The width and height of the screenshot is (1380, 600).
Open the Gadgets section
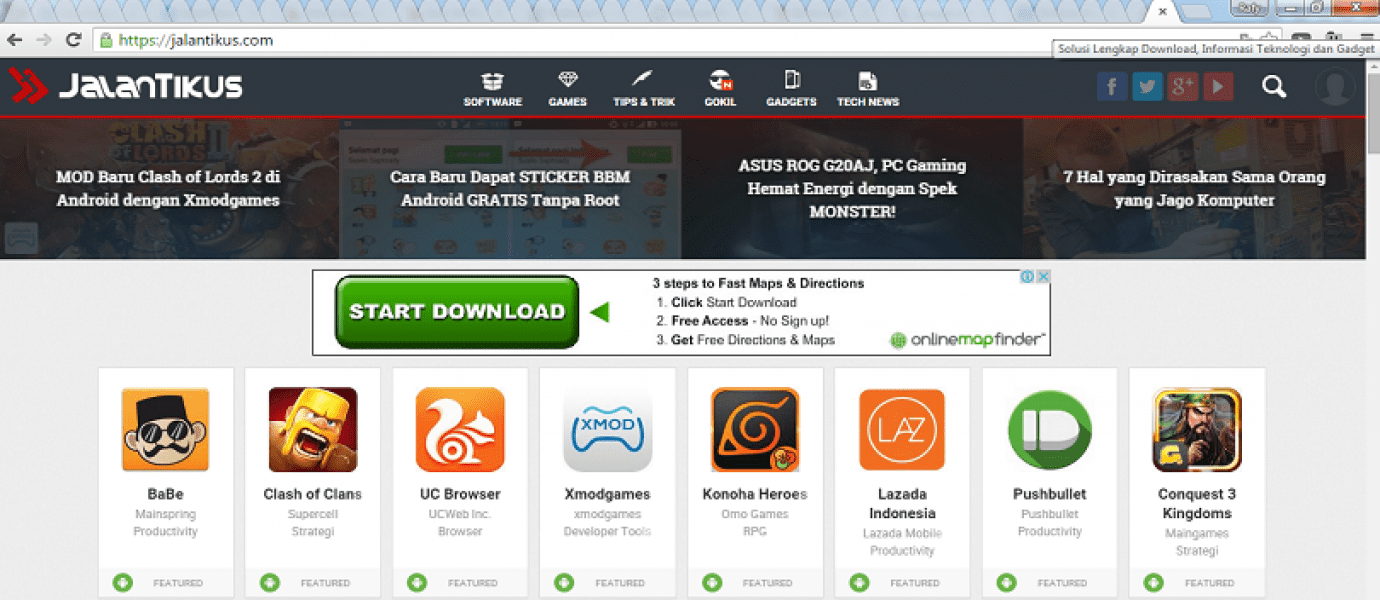coord(791,89)
